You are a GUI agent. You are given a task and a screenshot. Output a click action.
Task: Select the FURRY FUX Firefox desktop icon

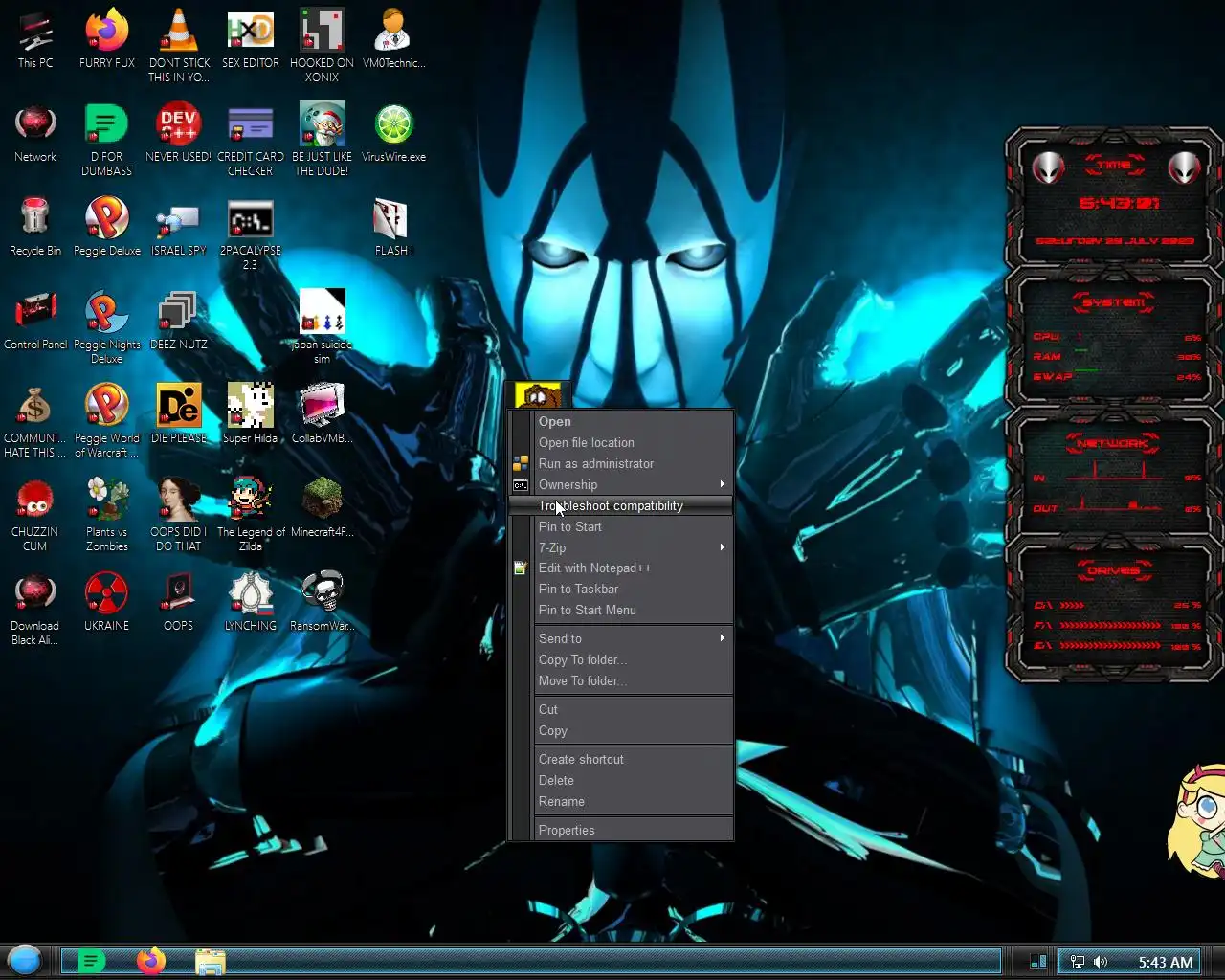click(x=107, y=39)
